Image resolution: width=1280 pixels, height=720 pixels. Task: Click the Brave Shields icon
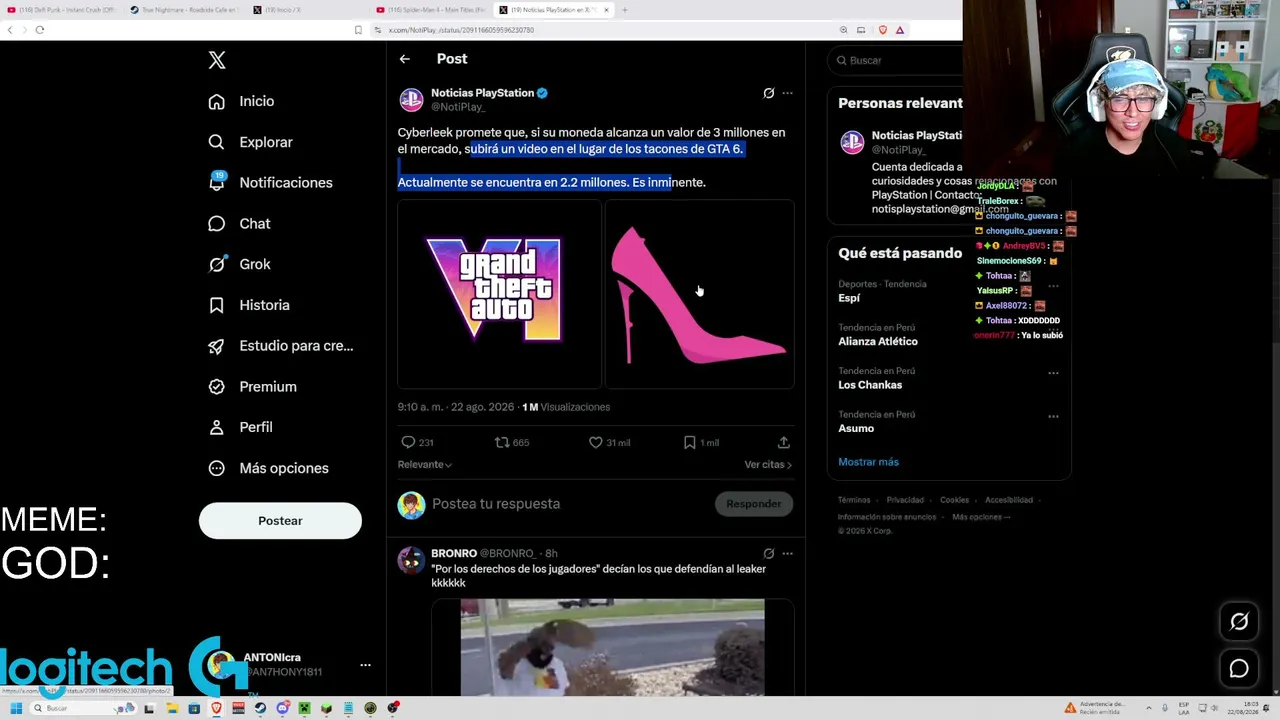pos(882,30)
